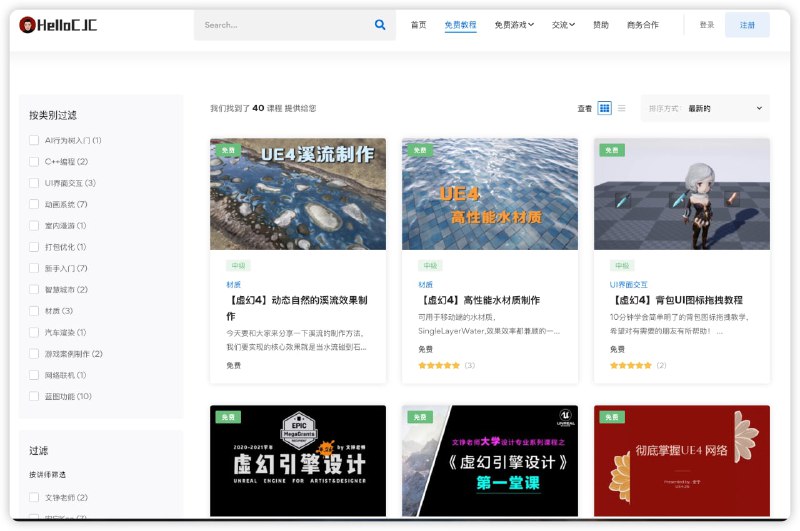Check the 新手入门 (7) filter
Viewport: 800px width, 531px height.
point(34,268)
